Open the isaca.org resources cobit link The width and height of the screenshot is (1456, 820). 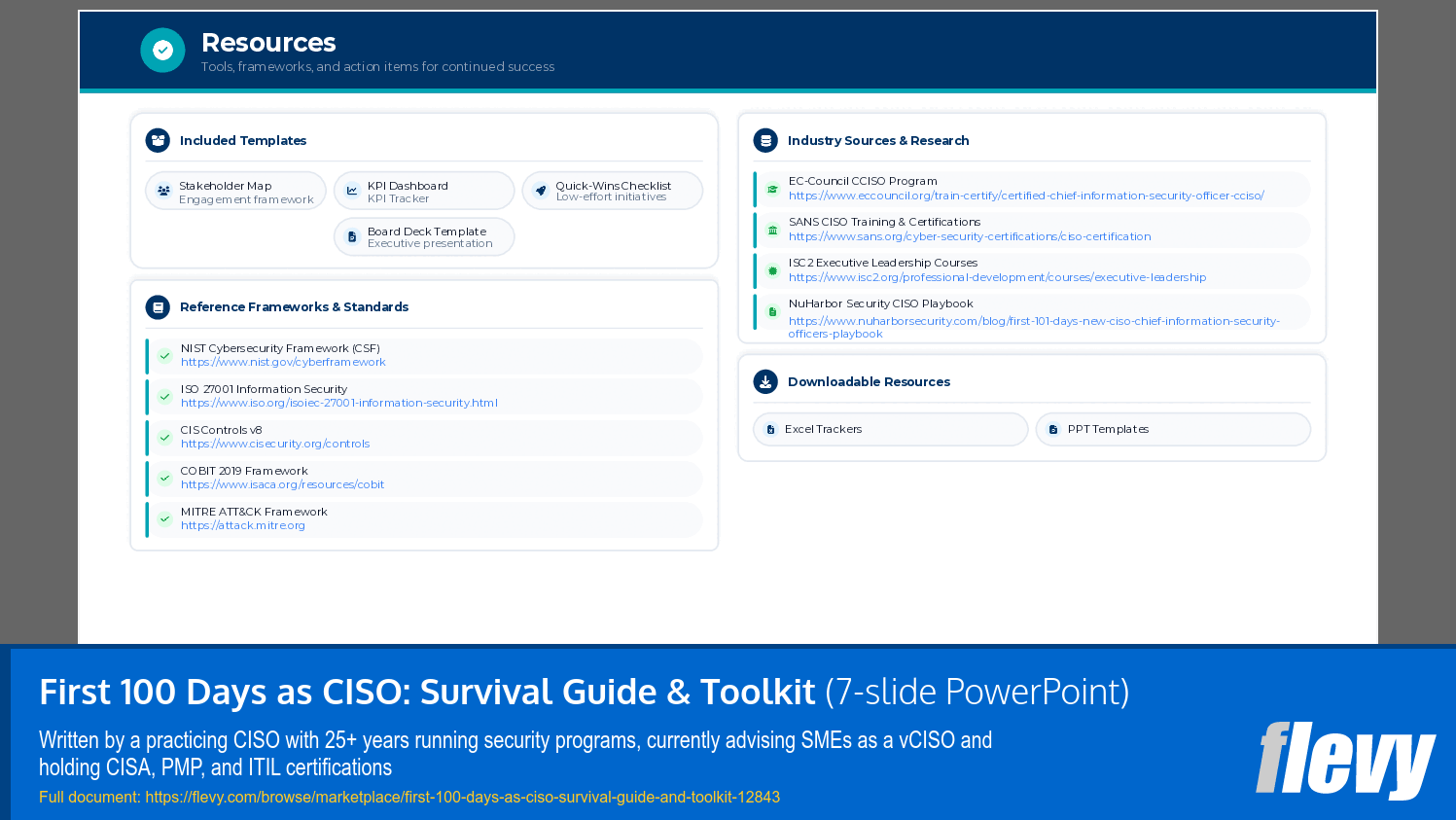coord(282,484)
